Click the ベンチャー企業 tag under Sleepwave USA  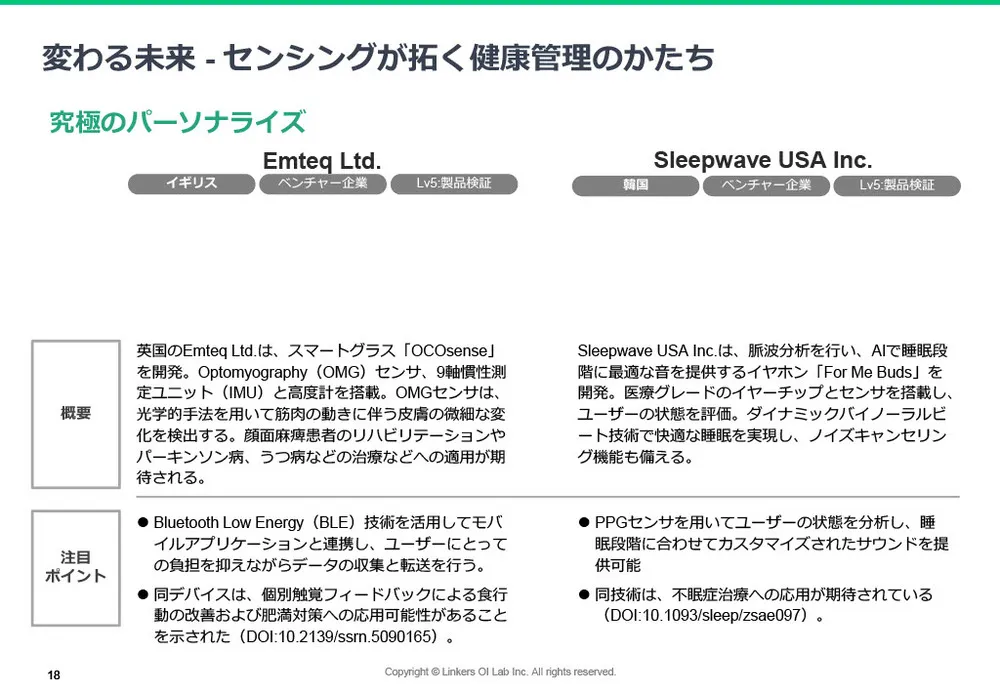point(766,186)
